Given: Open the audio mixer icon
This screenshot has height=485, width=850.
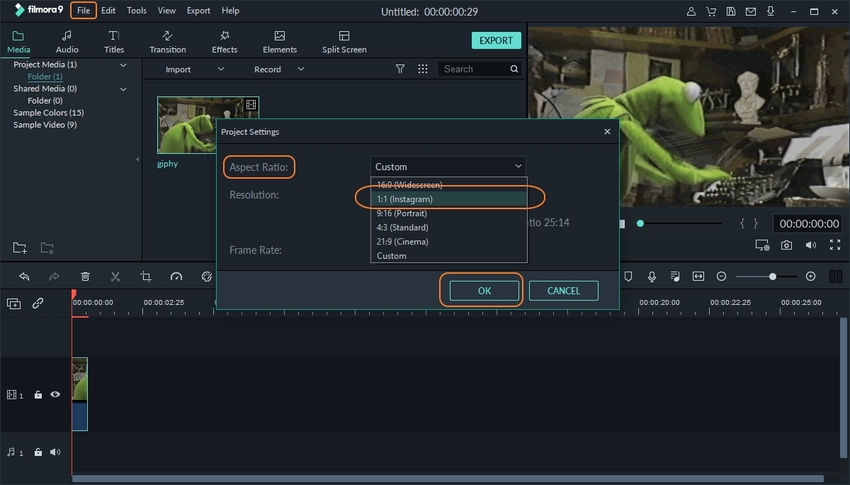Looking at the screenshot, I should (675, 276).
